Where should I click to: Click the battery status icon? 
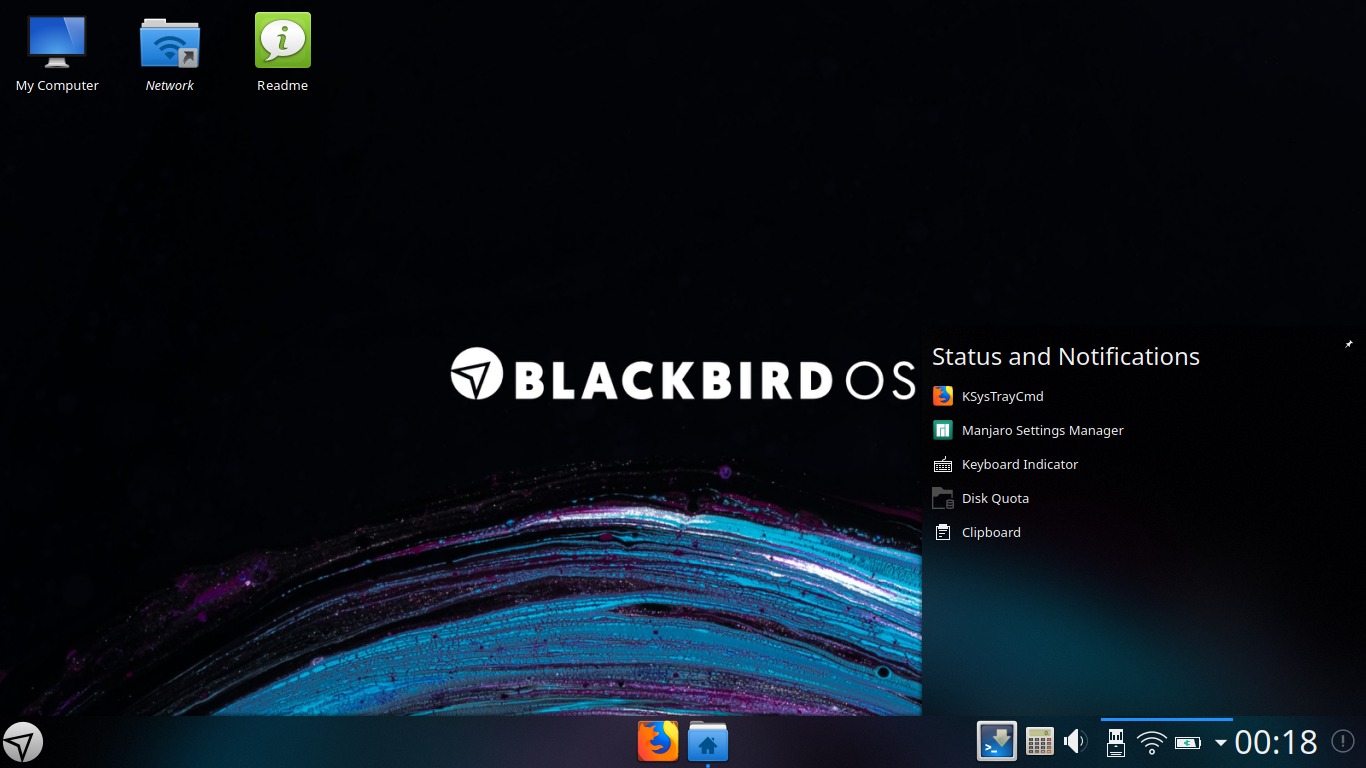pos(1188,742)
